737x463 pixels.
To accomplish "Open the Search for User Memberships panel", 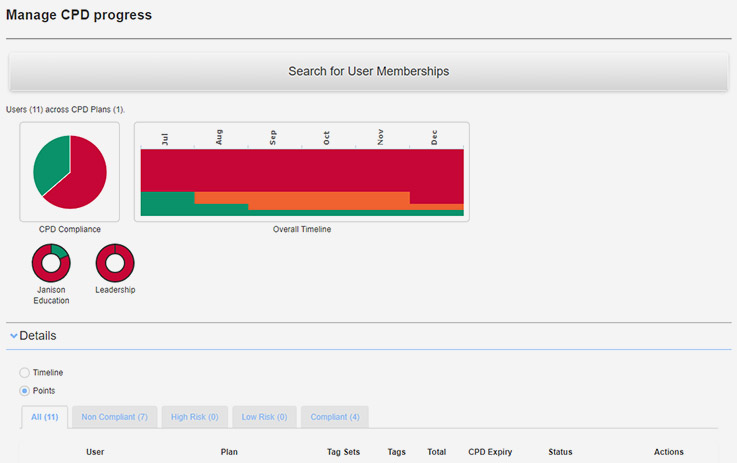I will (368, 71).
